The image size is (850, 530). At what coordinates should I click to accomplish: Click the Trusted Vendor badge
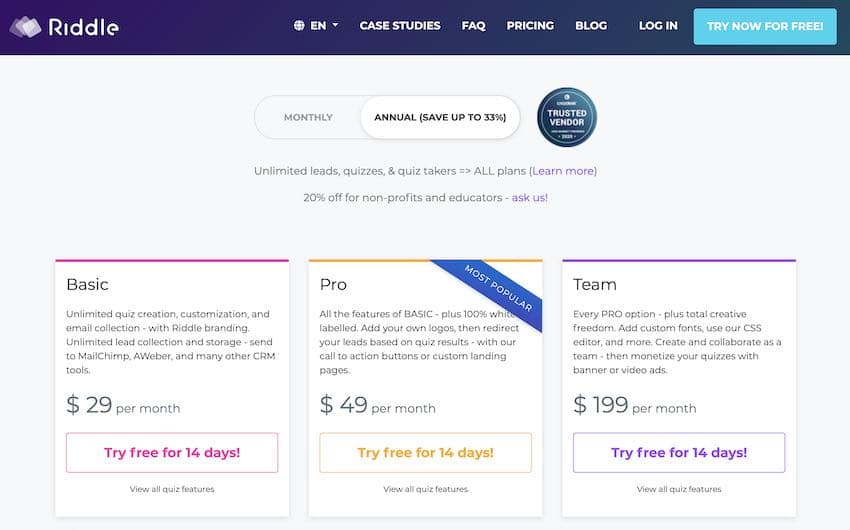coord(566,117)
